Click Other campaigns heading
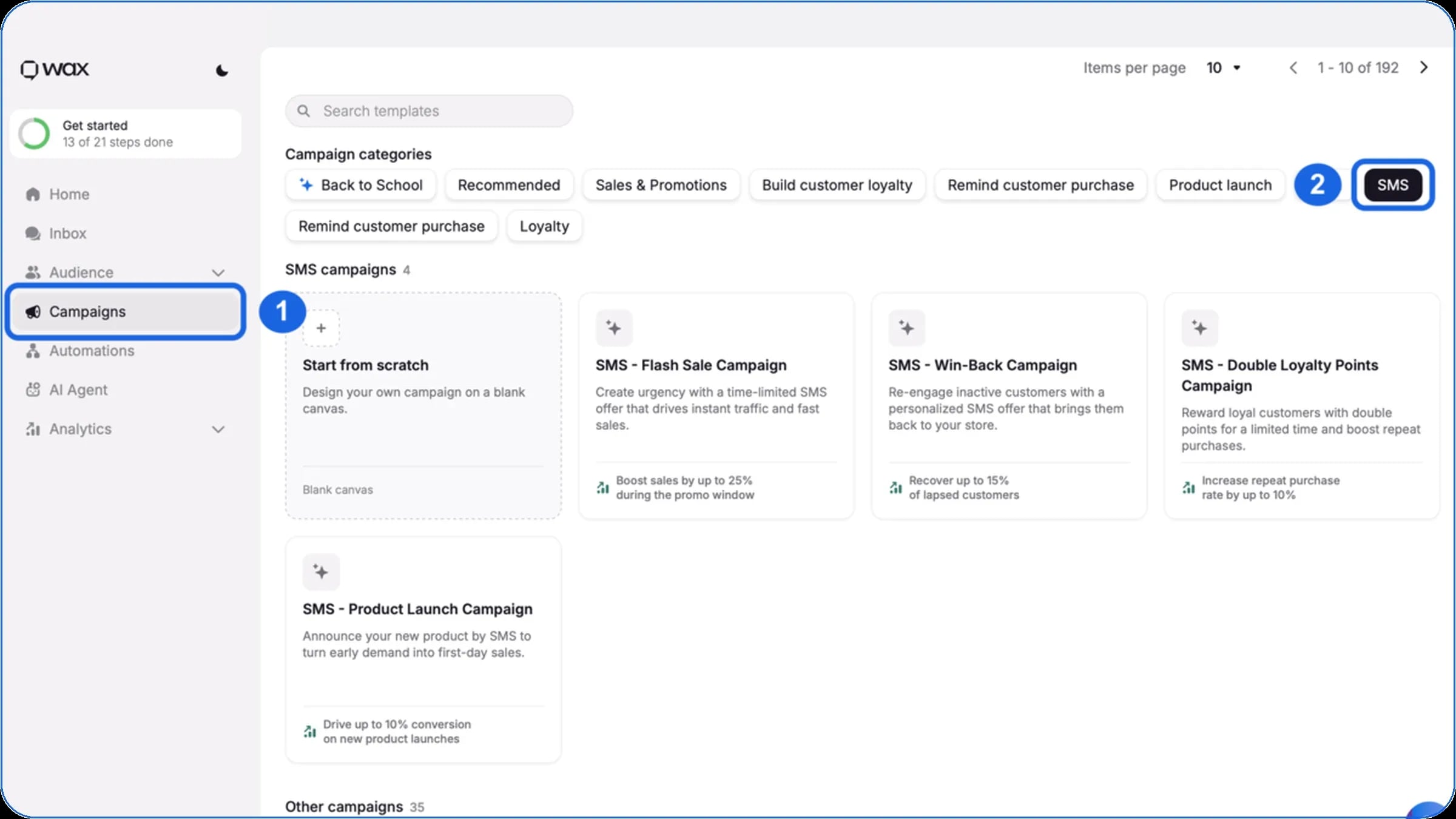The height and width of the screenshot is (819, 1456). coord(344,807)
